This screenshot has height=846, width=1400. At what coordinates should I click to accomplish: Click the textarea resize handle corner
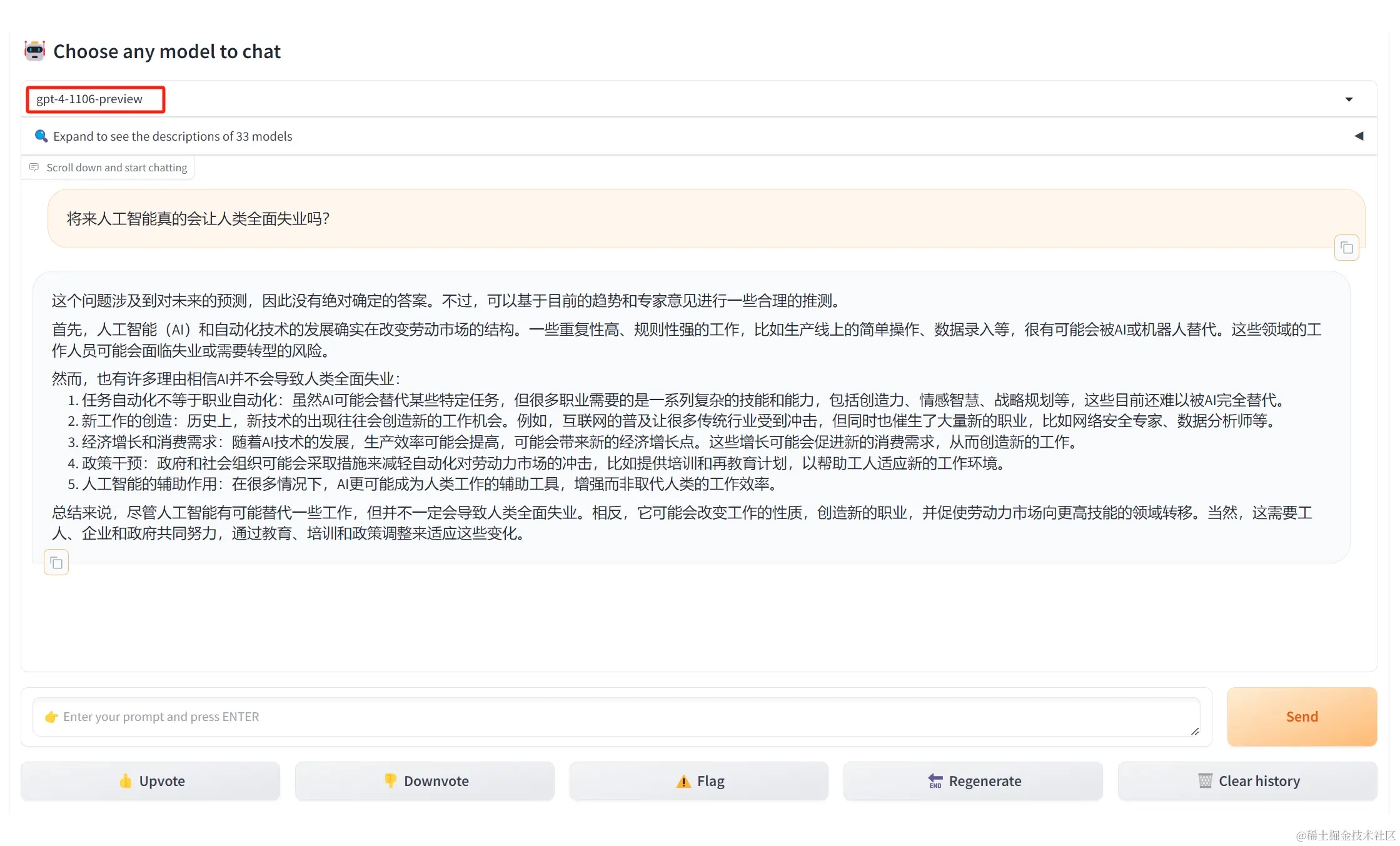(x=1194, y=731)
